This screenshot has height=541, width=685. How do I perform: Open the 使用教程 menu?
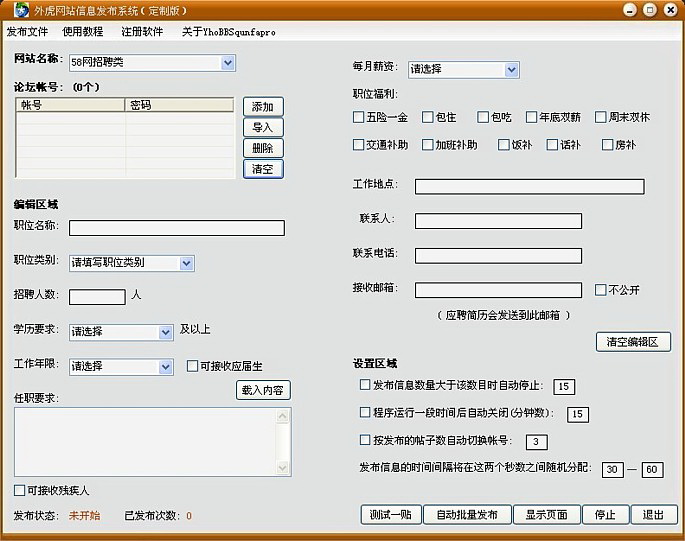point(83,32)
